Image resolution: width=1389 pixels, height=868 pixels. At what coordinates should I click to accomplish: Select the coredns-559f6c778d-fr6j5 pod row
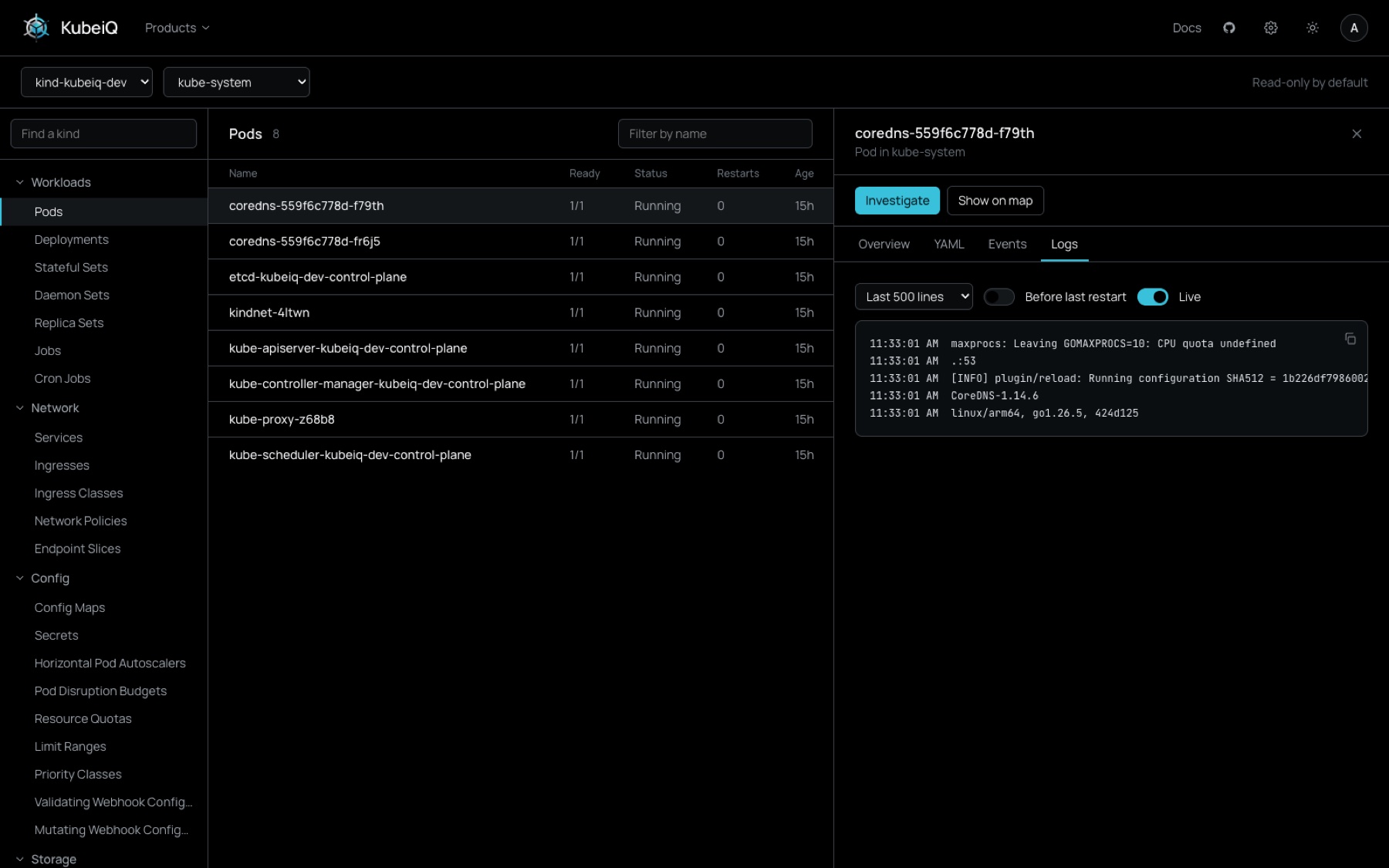pyautogui.click(x=521, y=241)
